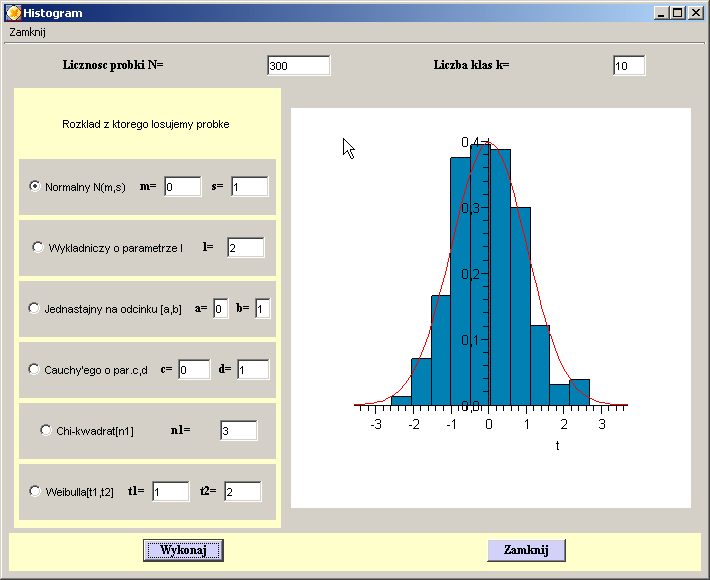
Task: Choose Jednastajny na odcinku [a,b] option
Action: coord(34,309)
